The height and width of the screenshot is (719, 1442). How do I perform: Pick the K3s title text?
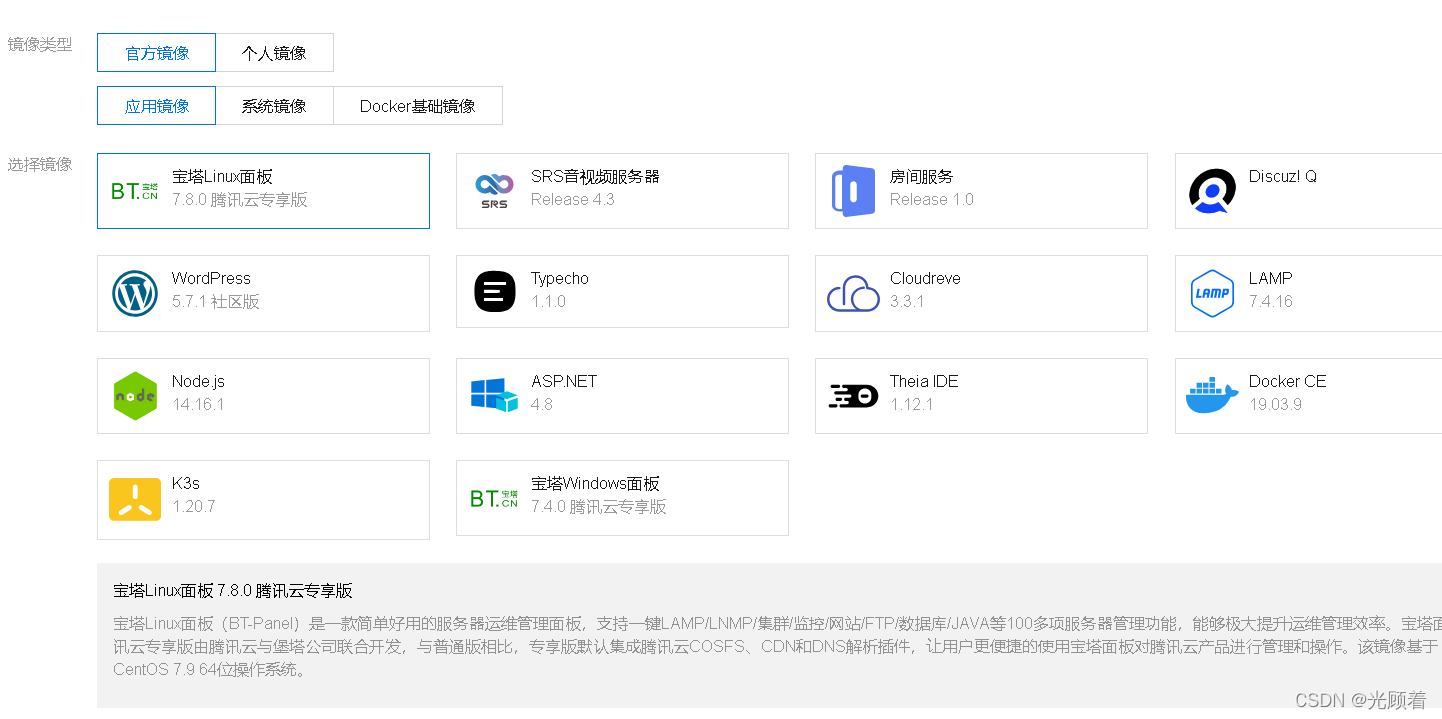click(186, 484)
